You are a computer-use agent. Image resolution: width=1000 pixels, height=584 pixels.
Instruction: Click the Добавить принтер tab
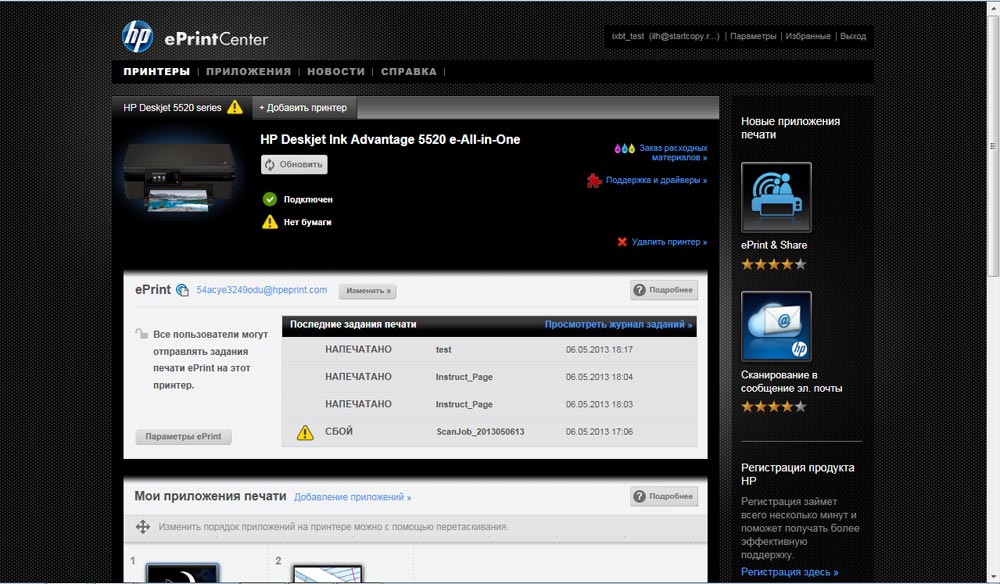[304, 108]
